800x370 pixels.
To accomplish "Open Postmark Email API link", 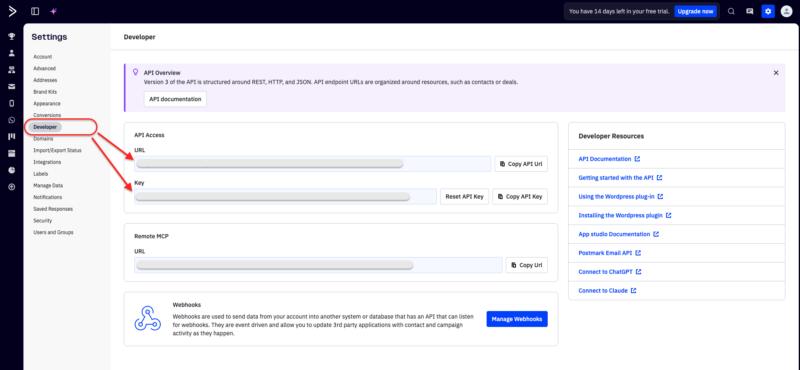I will pos(610,253).
